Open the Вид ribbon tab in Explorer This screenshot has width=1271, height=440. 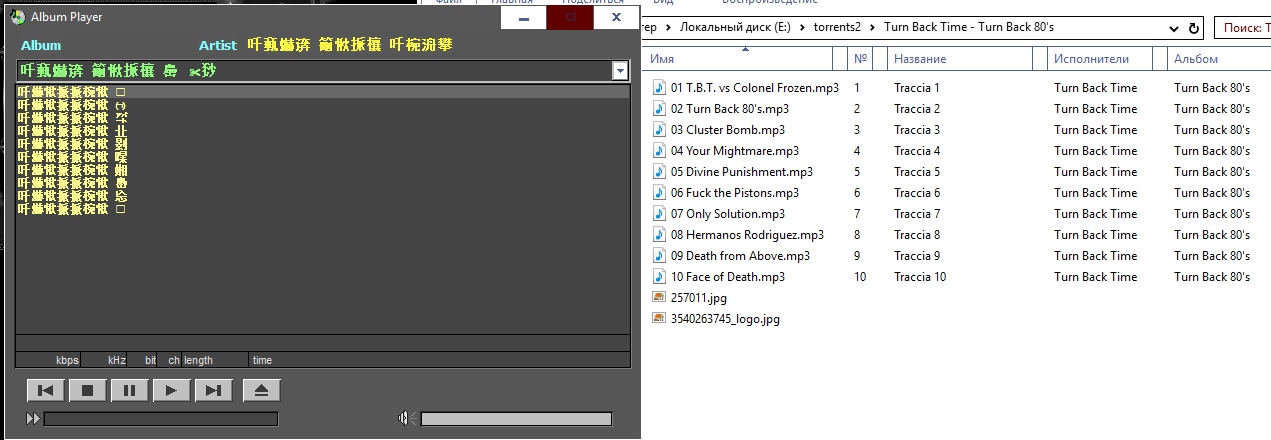(663, 3)
